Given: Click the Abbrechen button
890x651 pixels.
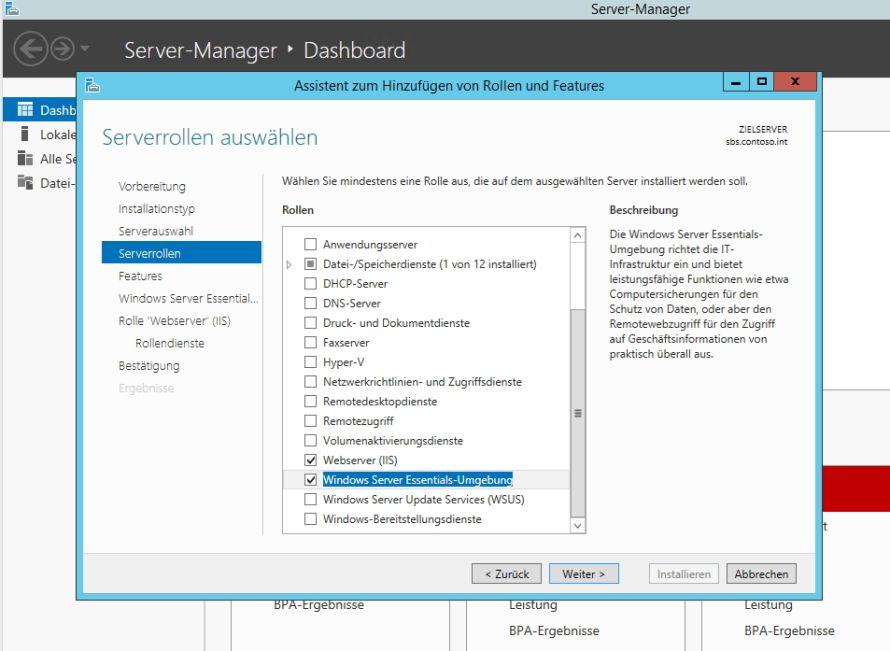Looking at the screenshot, I should 761,574.
